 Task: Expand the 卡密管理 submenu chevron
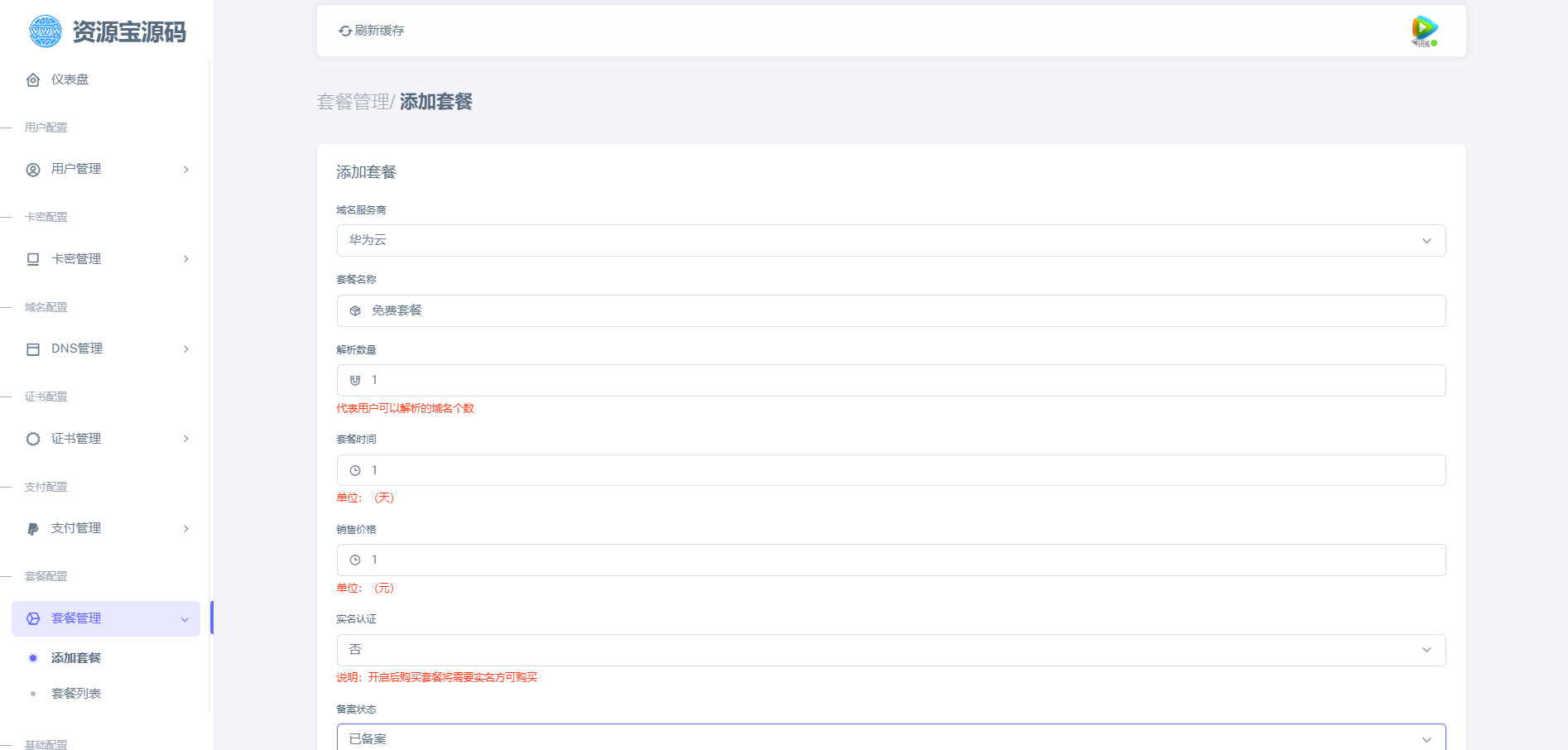186,259
